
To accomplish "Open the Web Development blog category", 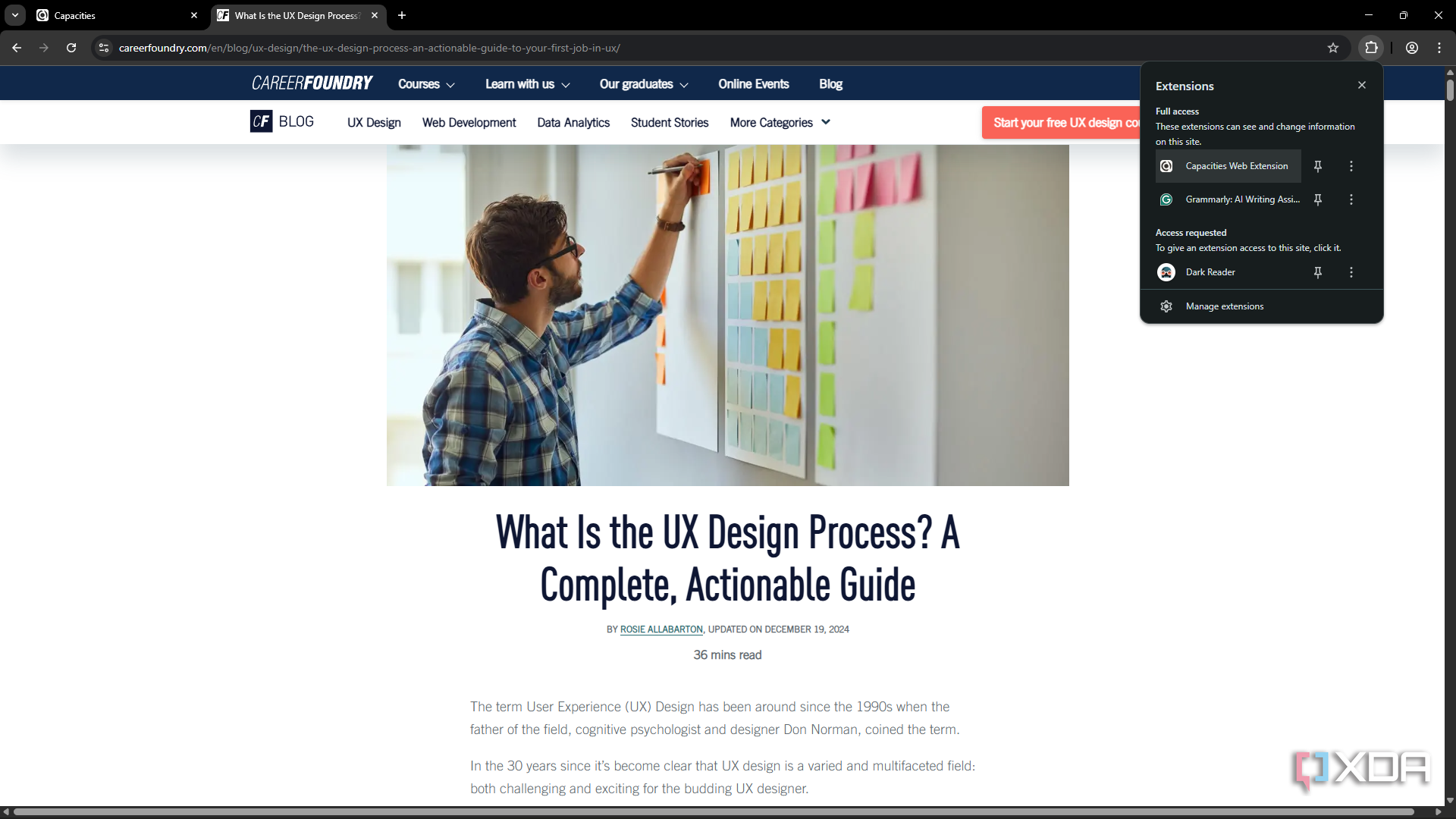I will (469, 123).
